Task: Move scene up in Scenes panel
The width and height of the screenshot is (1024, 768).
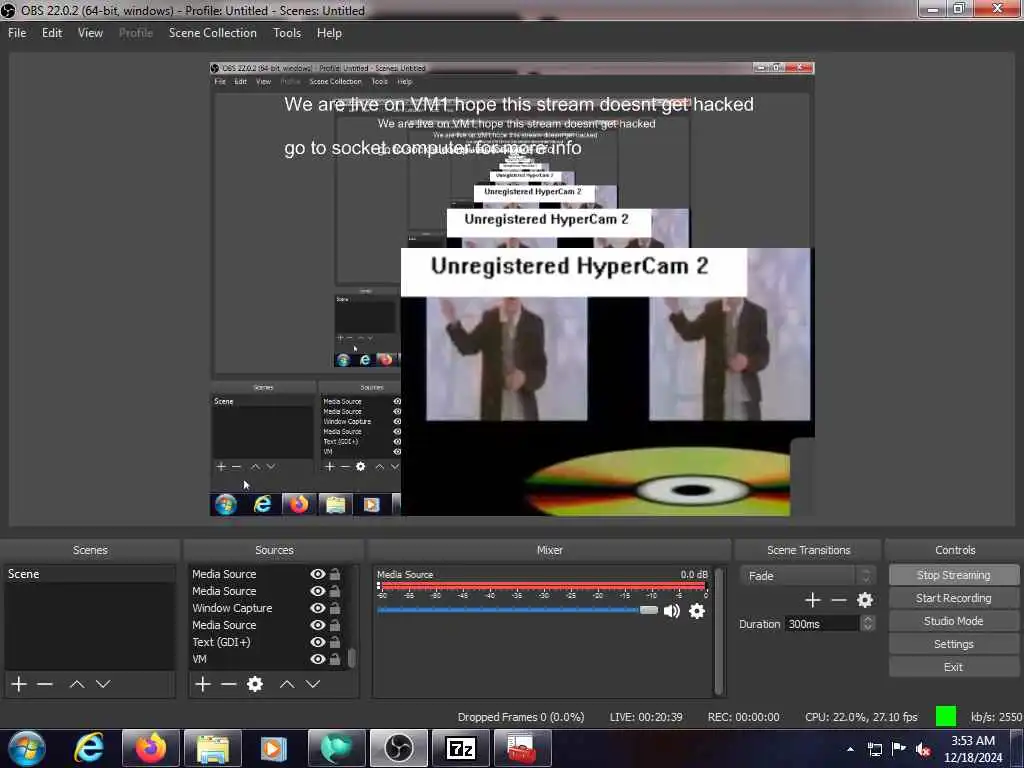Action: (77, 684)
